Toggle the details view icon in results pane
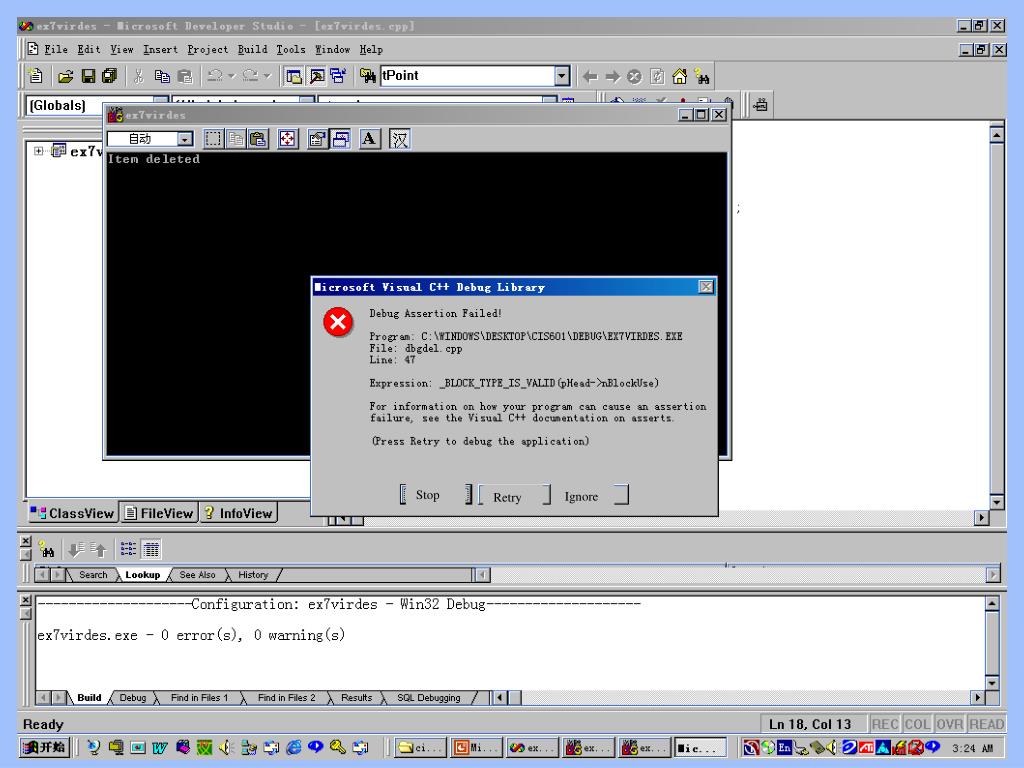 pos(151,549)
